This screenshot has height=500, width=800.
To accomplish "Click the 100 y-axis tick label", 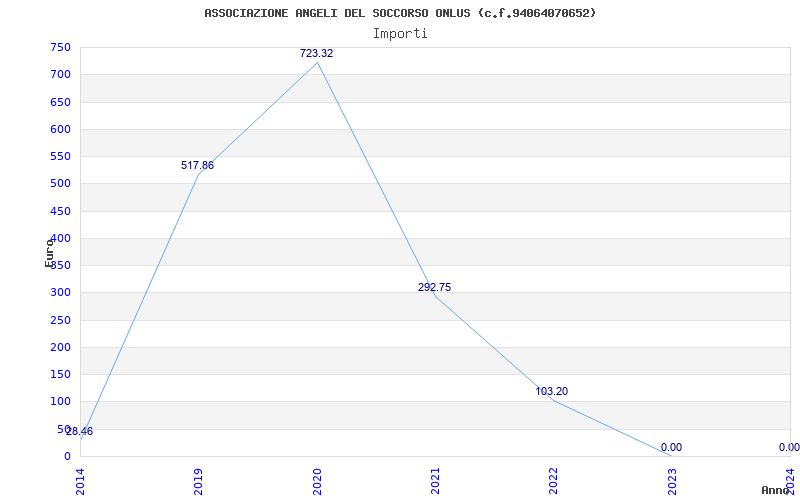I will (60, 402).
